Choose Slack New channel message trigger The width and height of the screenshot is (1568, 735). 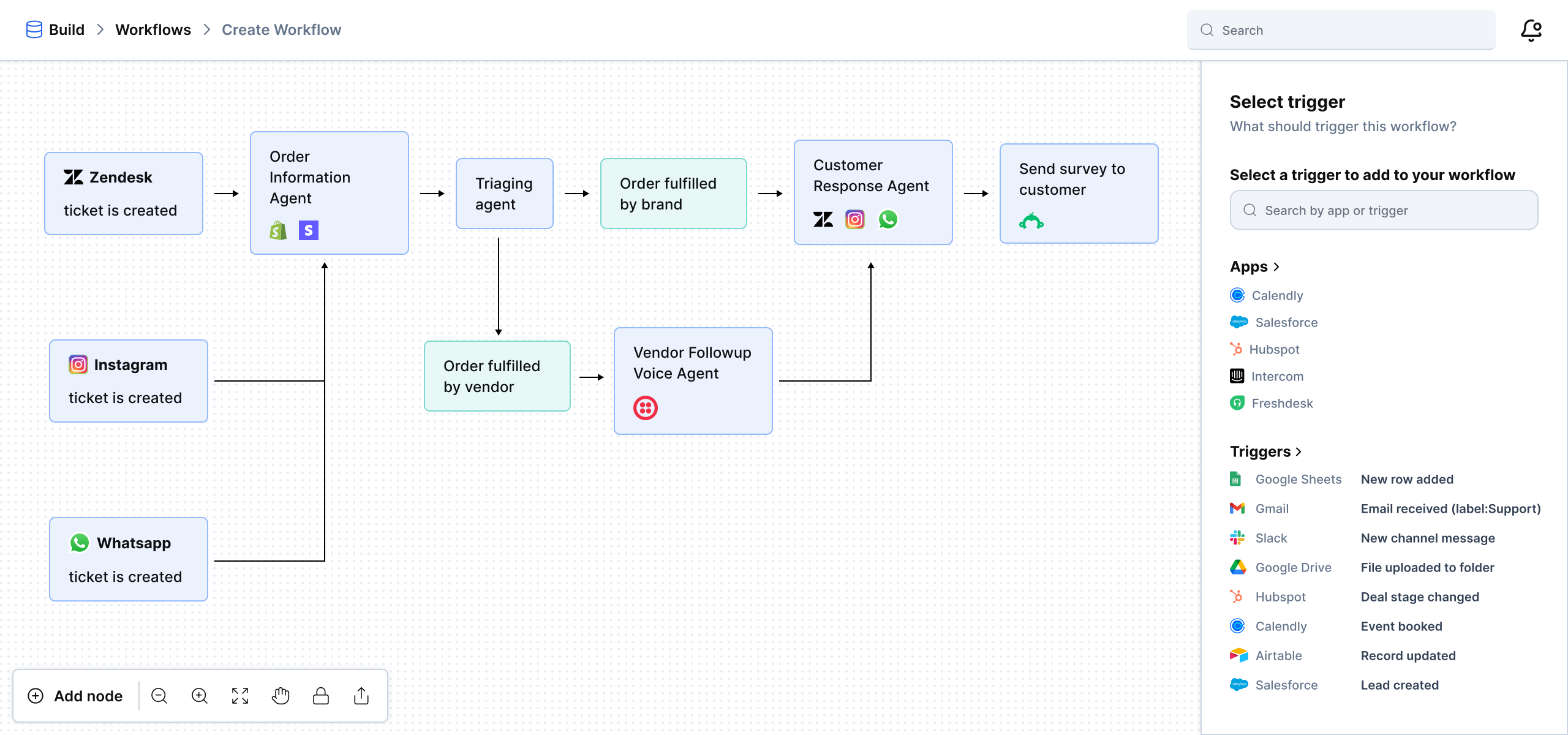tap(1427, 538)
